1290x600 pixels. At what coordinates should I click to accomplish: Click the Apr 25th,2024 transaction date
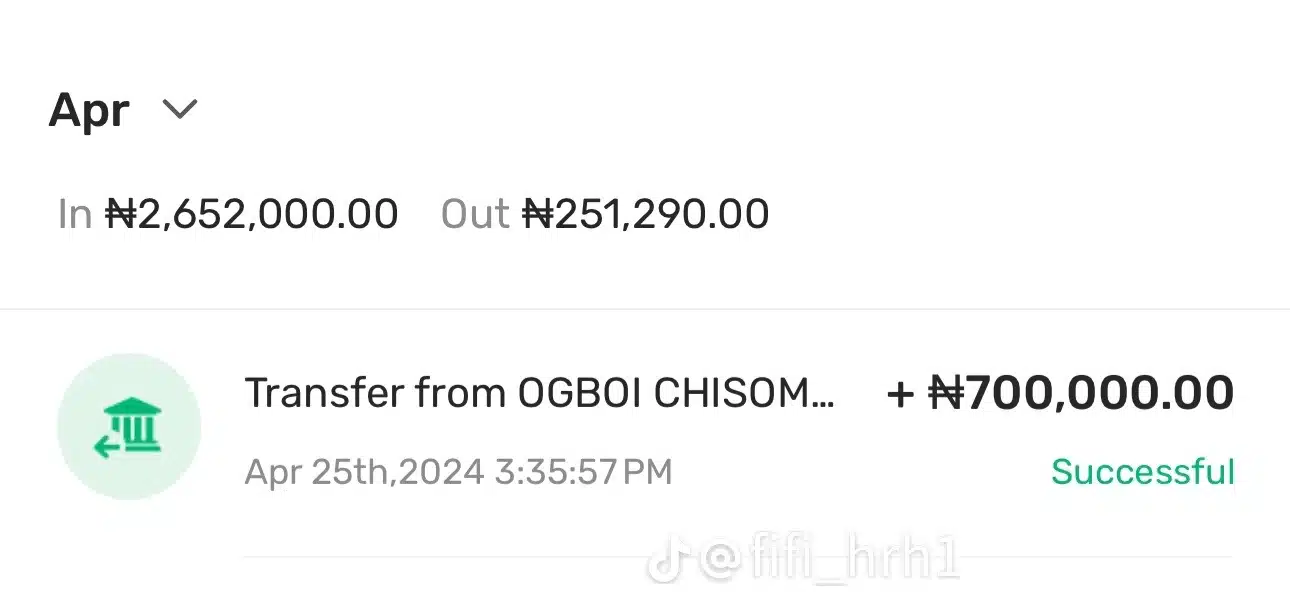pos(364,471)
